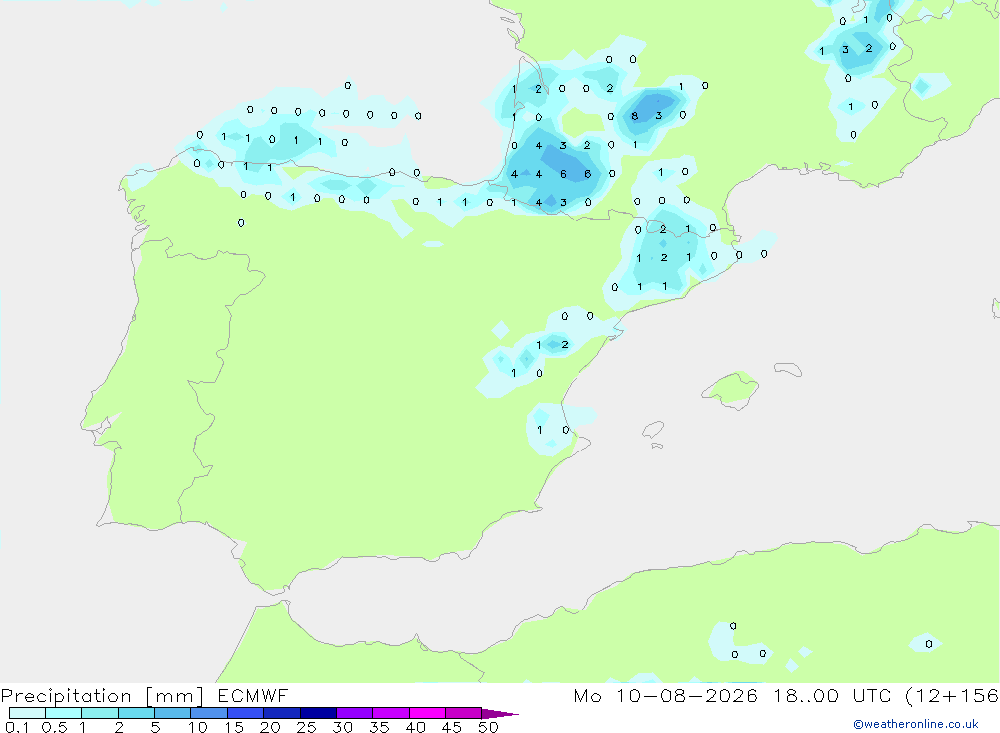Click the 0.5–1 mm light cyan legend swatch

pyautogui.click(x=64, y=713)
